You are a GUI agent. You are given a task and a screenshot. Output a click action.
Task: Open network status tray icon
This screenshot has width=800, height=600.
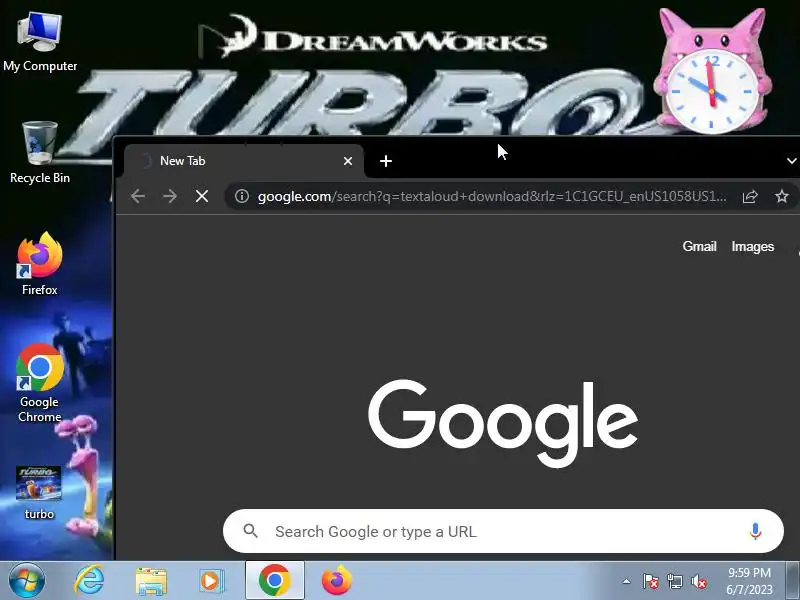(674, 581)
